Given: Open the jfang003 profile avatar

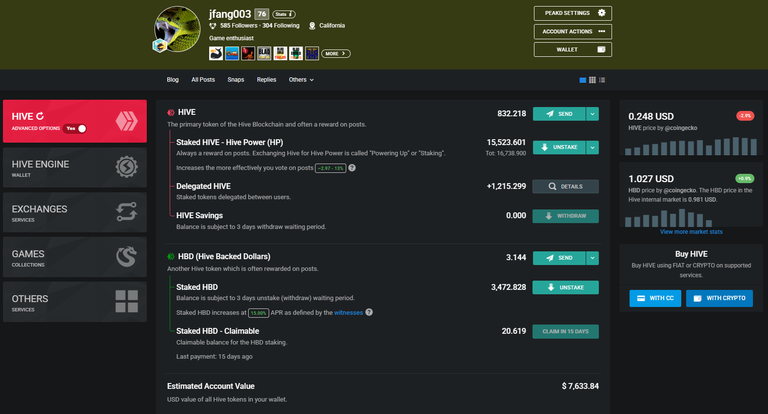Looking at the screenshot, I should 177,29.
